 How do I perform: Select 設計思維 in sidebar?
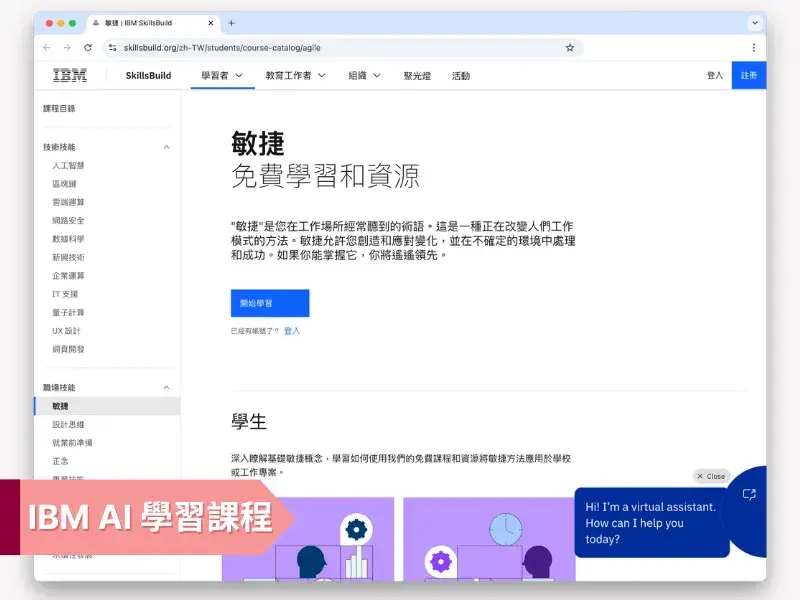(x=68, y=424)
